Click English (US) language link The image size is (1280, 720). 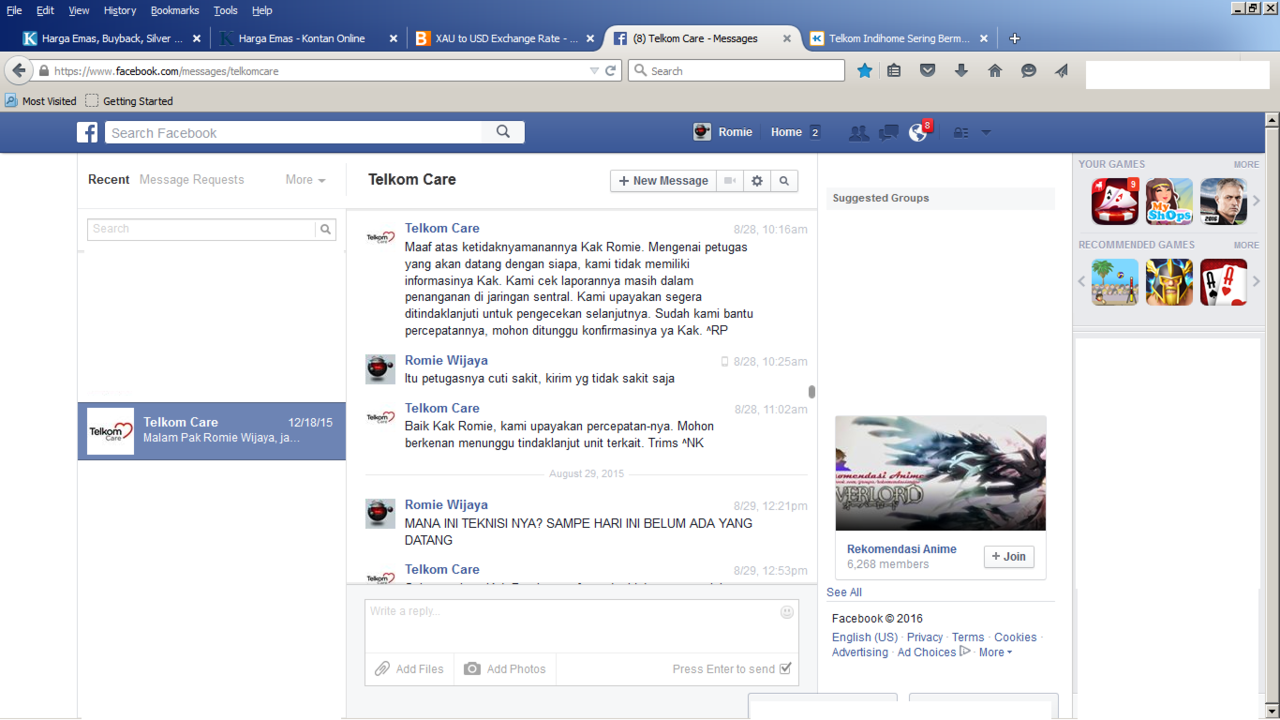(x=865, y=637)
